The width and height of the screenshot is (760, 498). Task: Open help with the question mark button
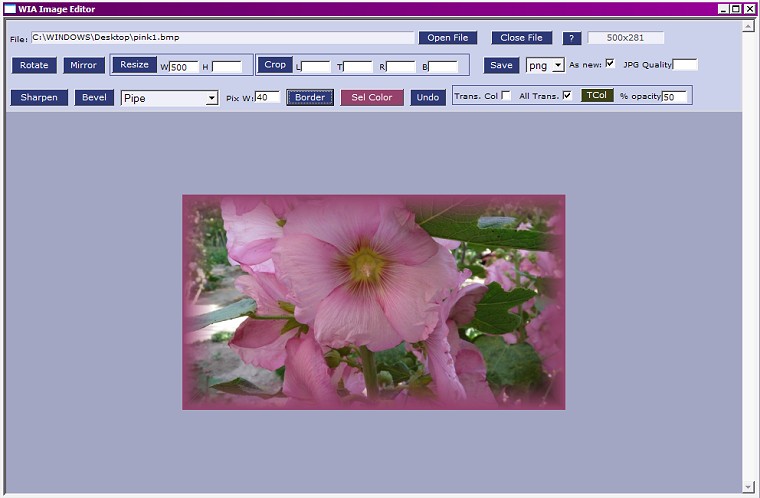click(x=572, y=38)
